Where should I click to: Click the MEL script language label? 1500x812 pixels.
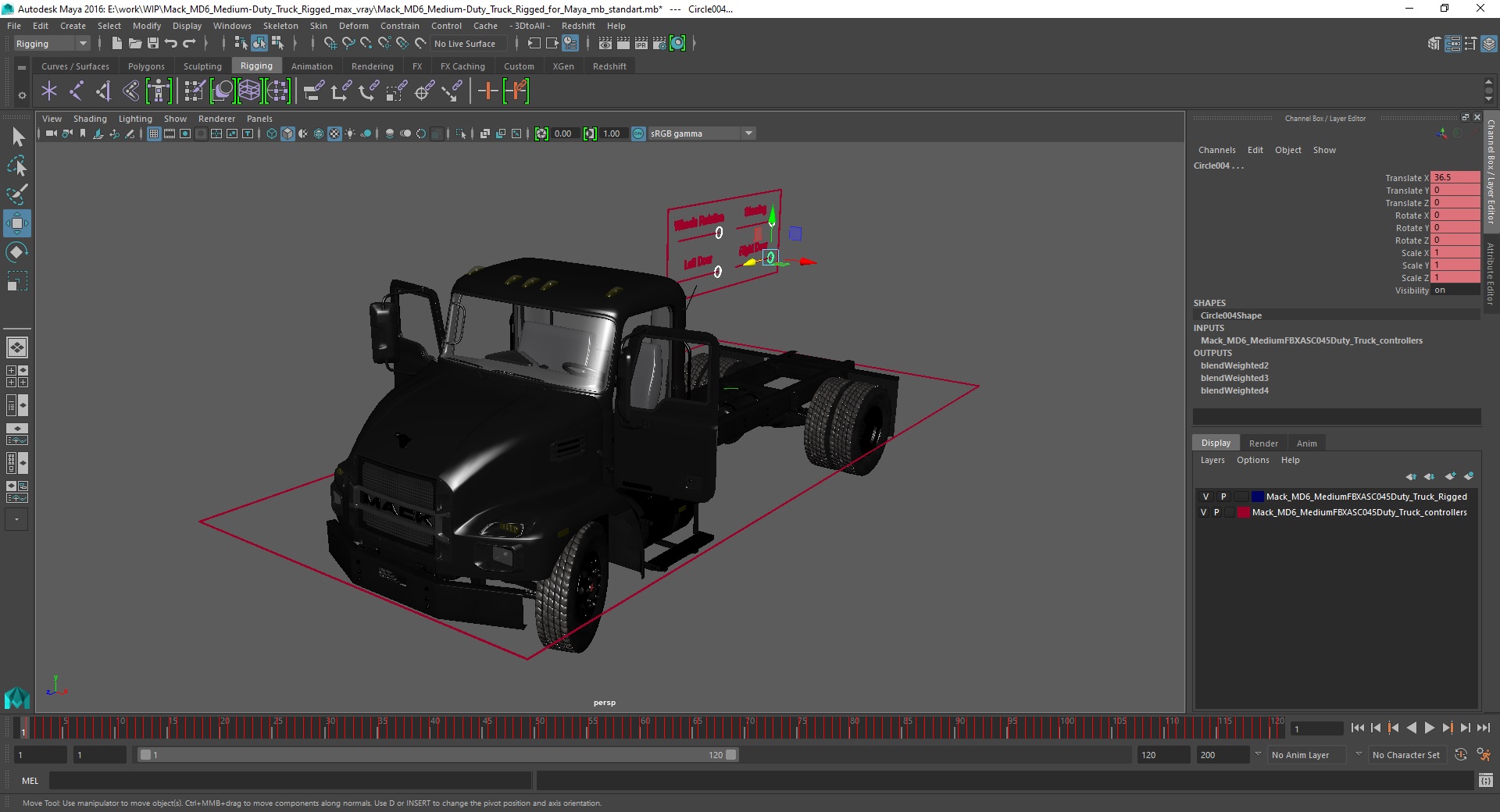30,781
